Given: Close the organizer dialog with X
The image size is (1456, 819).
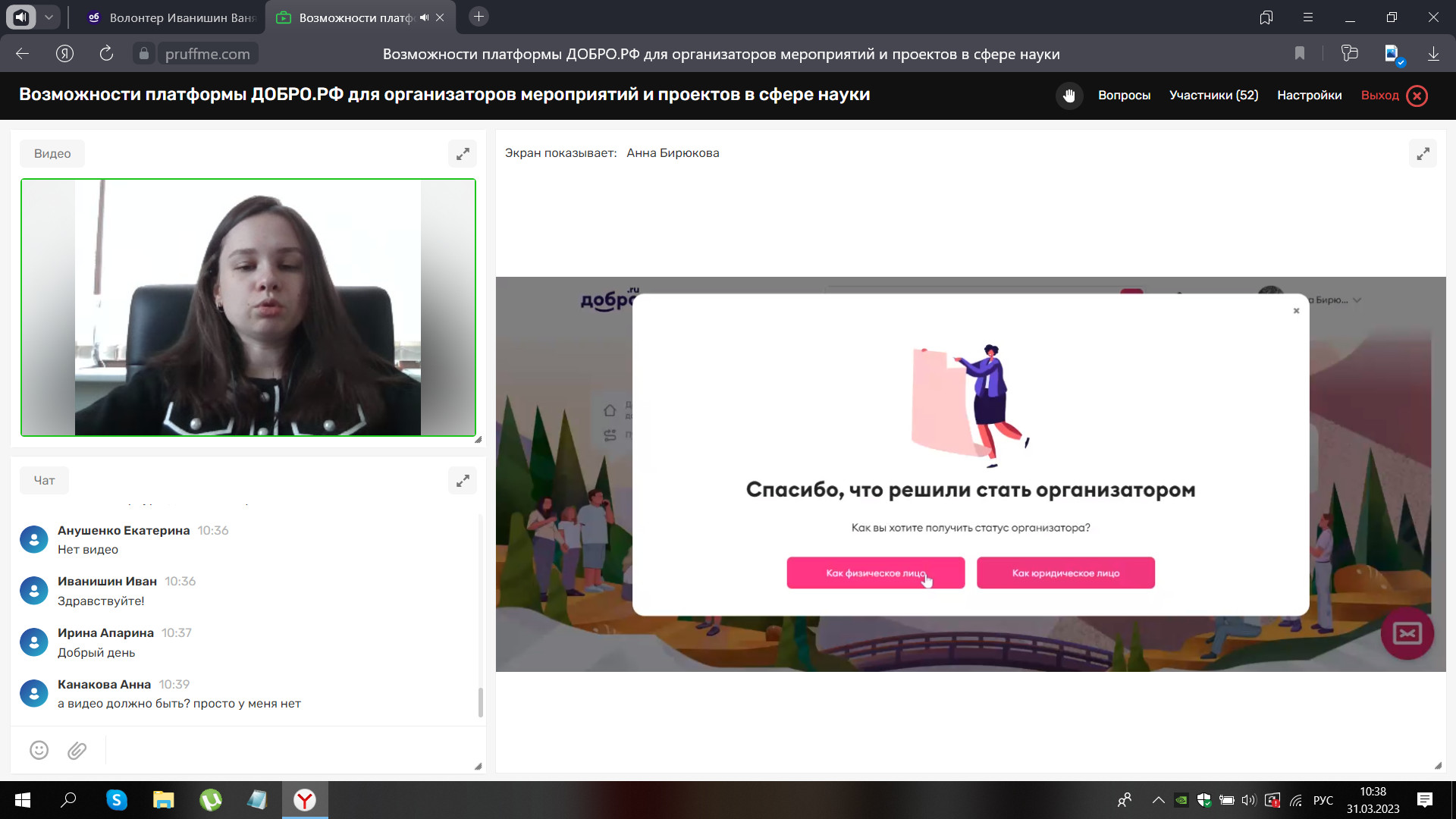Looking at the screenshot, I should pos(1296,311).
